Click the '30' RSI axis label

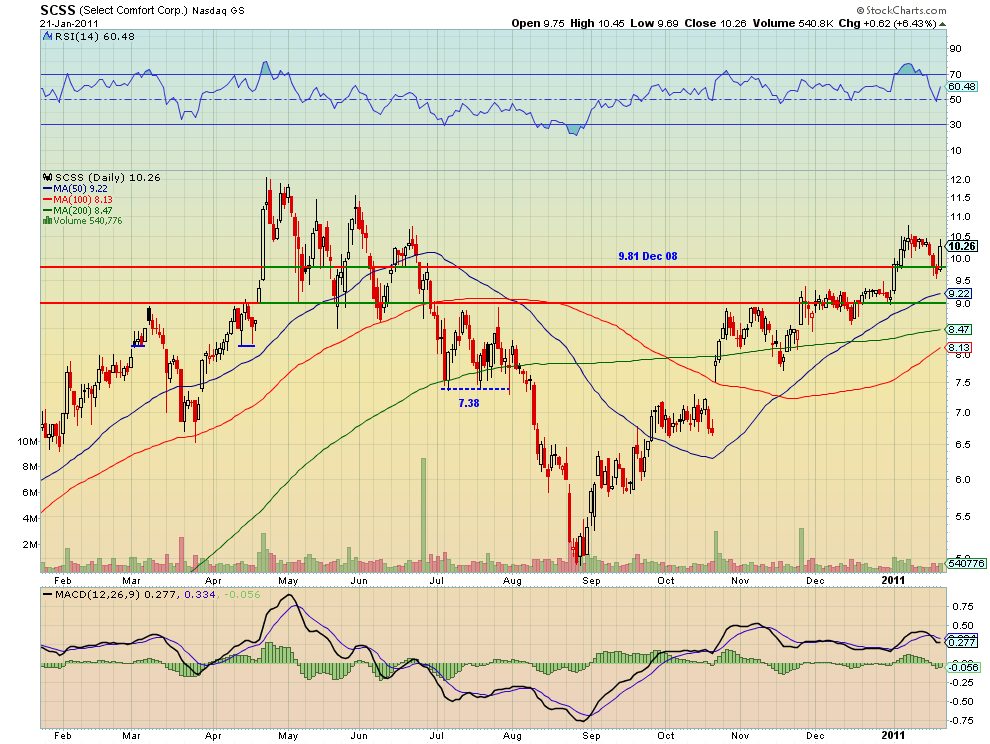click(x=955, y=125)
